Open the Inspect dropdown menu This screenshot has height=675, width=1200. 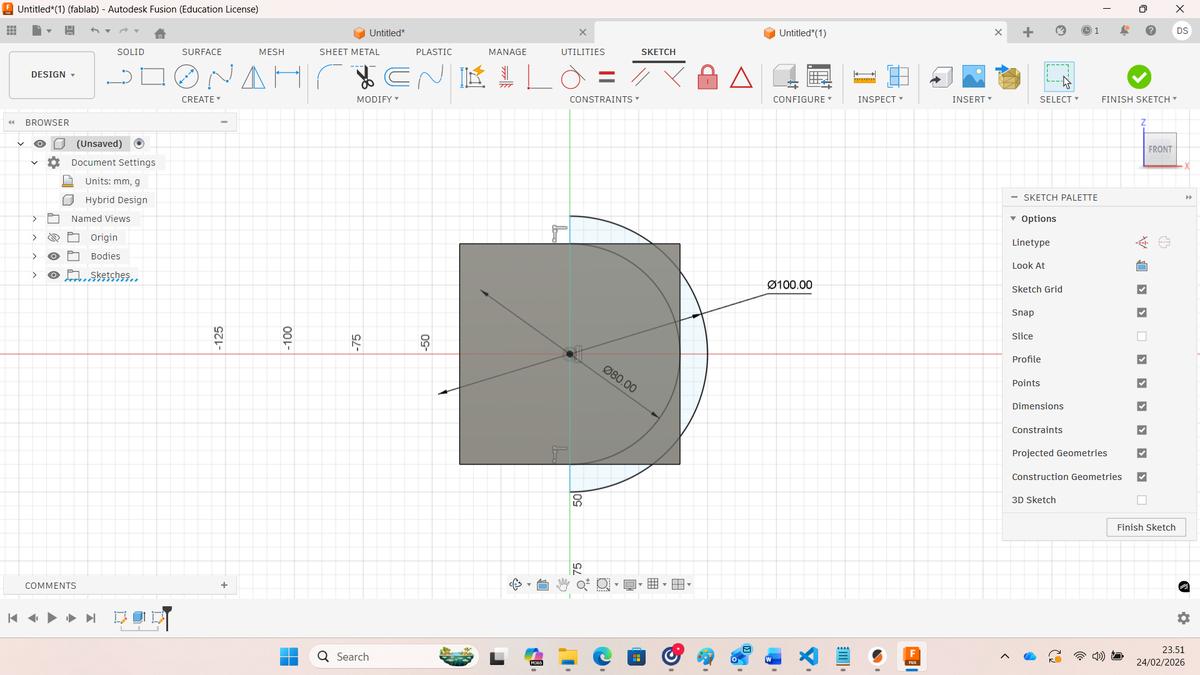pos(880,98)
